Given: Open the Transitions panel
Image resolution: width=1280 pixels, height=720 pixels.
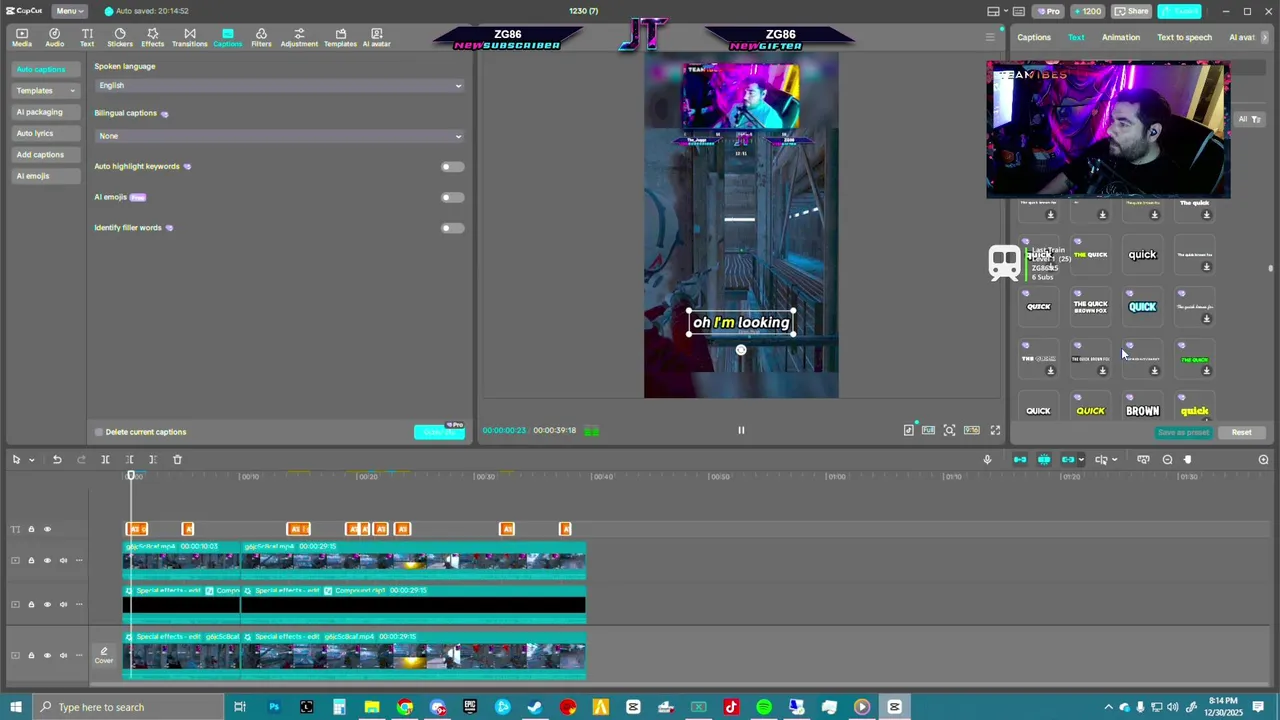Looking at the screenshot, I should pos(189,38).
